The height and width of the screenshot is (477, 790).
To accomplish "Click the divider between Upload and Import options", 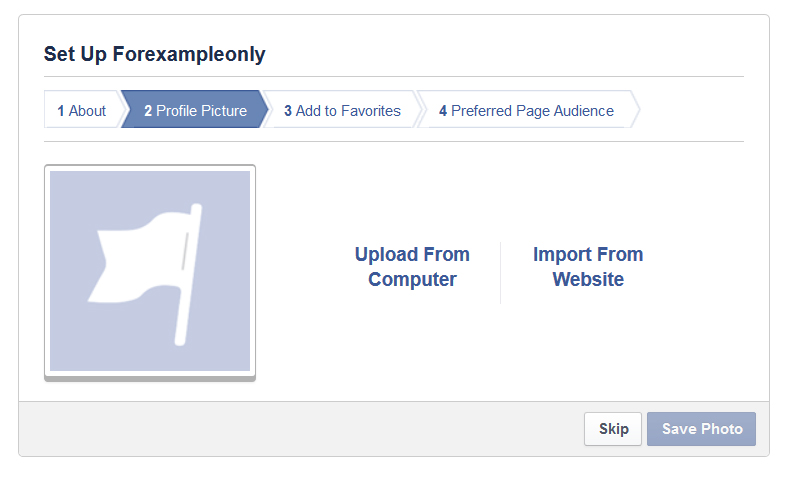I will tap(500, 272).
